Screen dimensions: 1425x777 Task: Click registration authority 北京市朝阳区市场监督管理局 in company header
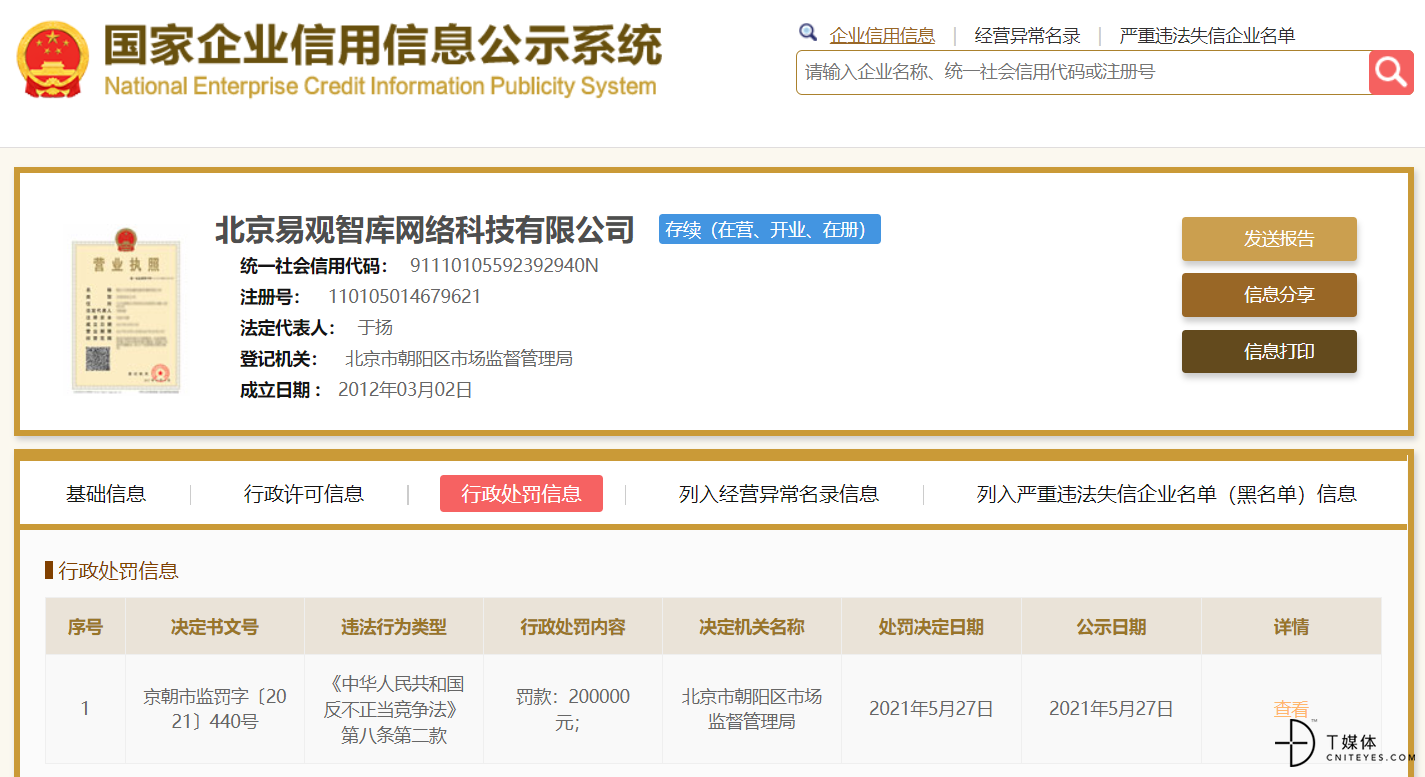coord(459,359)
